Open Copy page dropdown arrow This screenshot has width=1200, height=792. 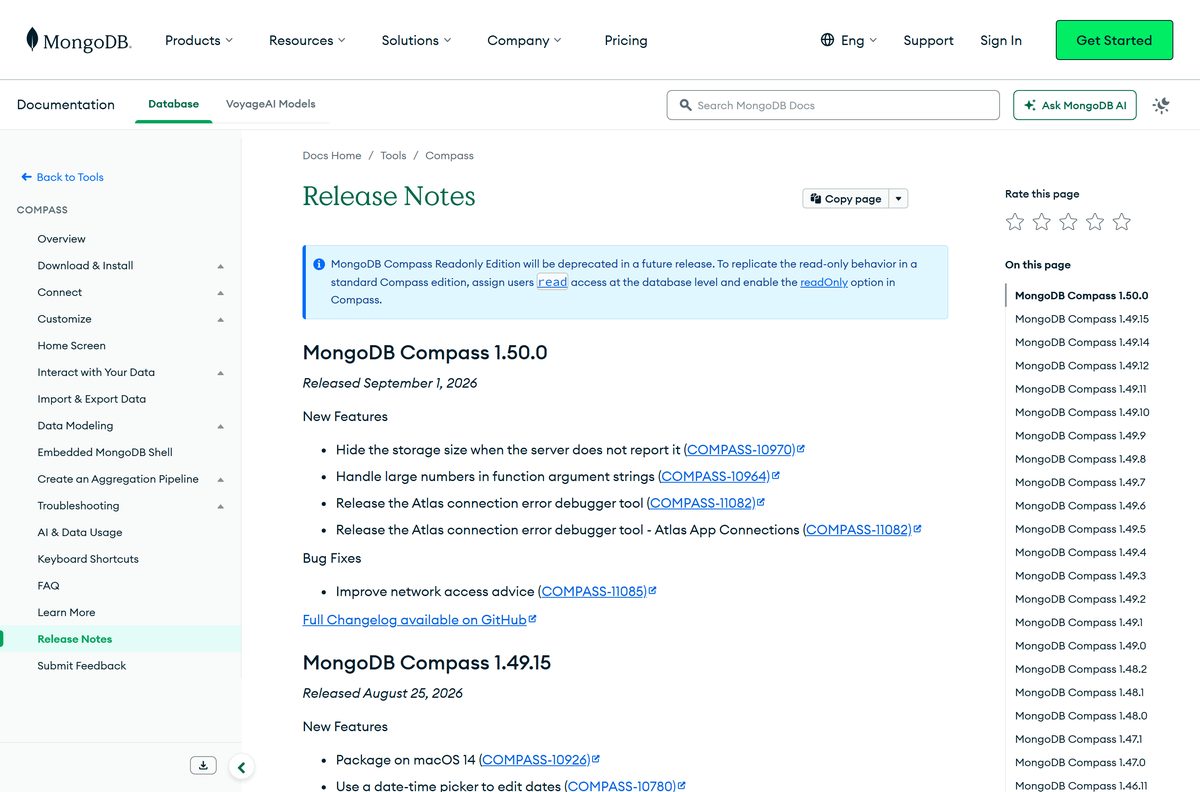point(898,199)
